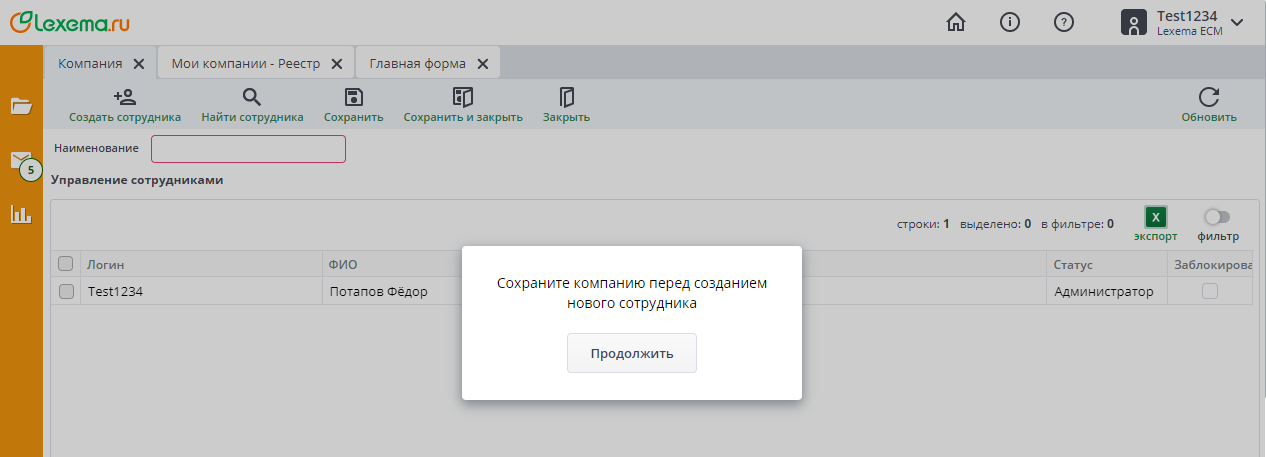Toggle the фильтр switch

pyautogui.click(x=1217, y=217)
